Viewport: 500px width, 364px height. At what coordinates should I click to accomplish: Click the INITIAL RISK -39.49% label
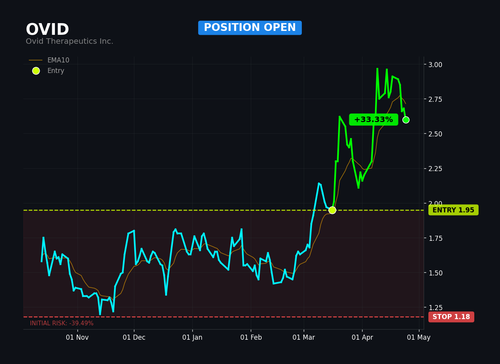(61, 323)
